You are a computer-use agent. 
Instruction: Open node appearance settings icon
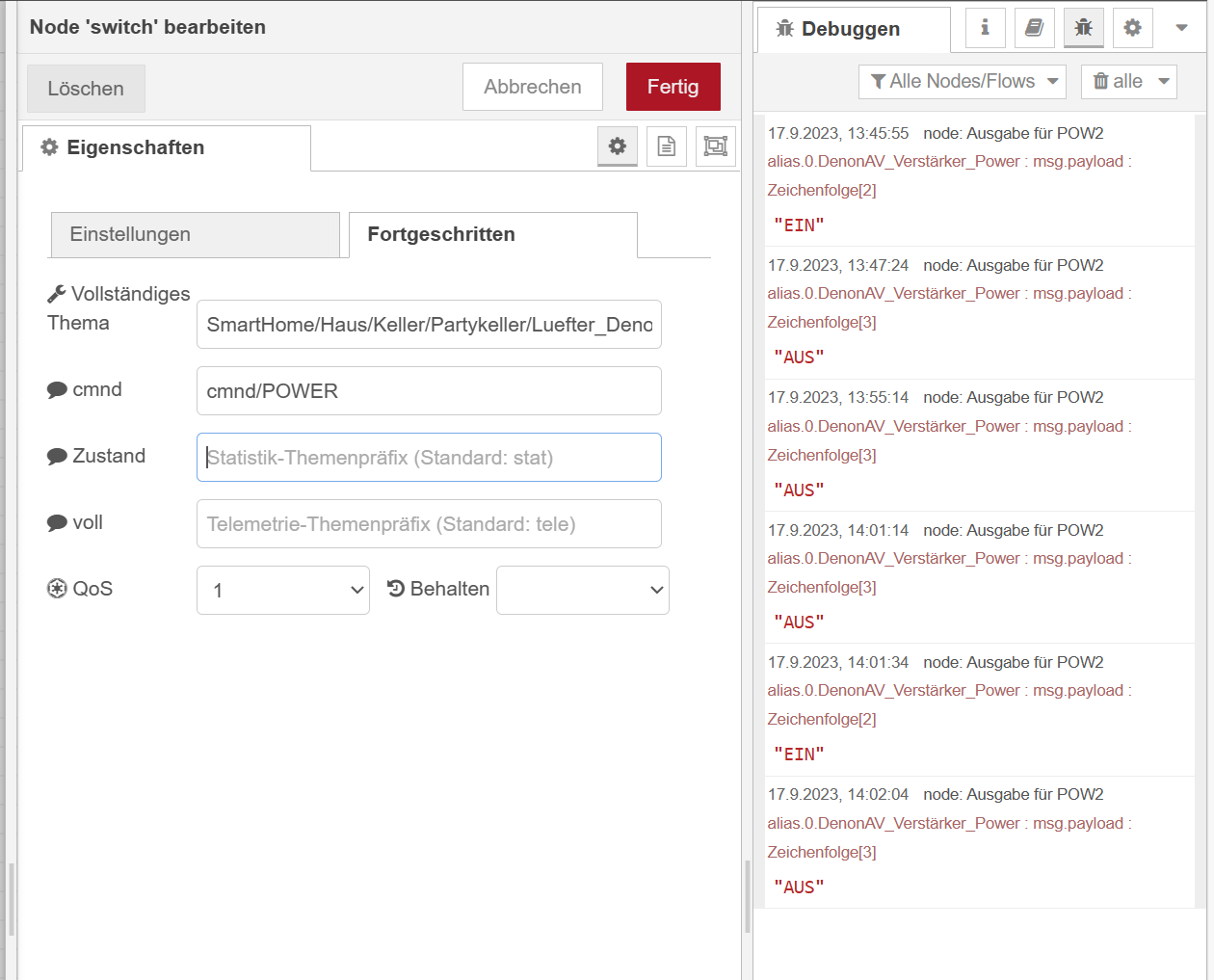pos(716,146)
